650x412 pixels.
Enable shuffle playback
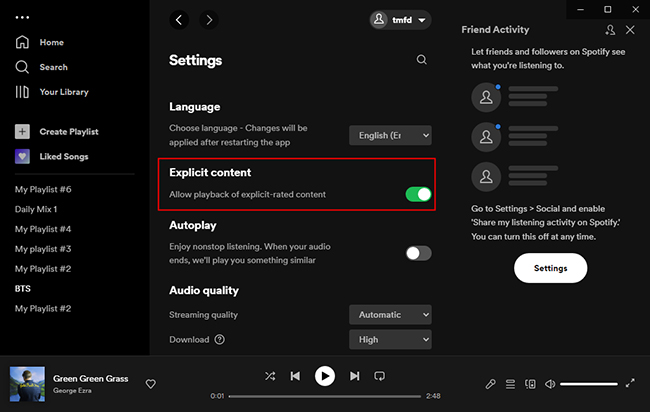(270, 376)
